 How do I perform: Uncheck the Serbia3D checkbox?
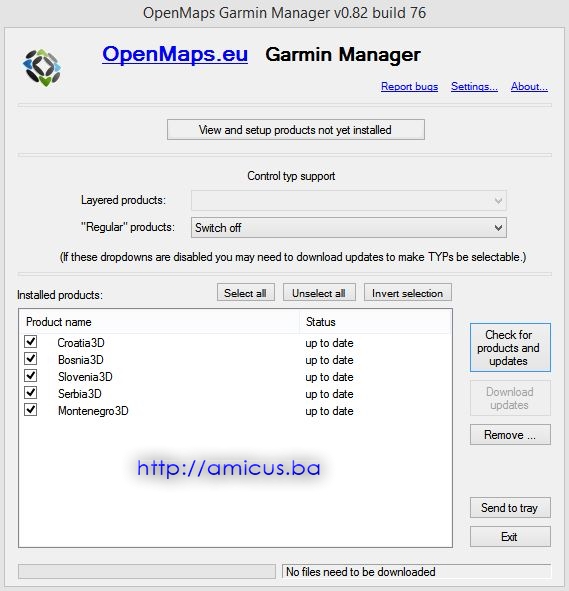tap(31, 392)
